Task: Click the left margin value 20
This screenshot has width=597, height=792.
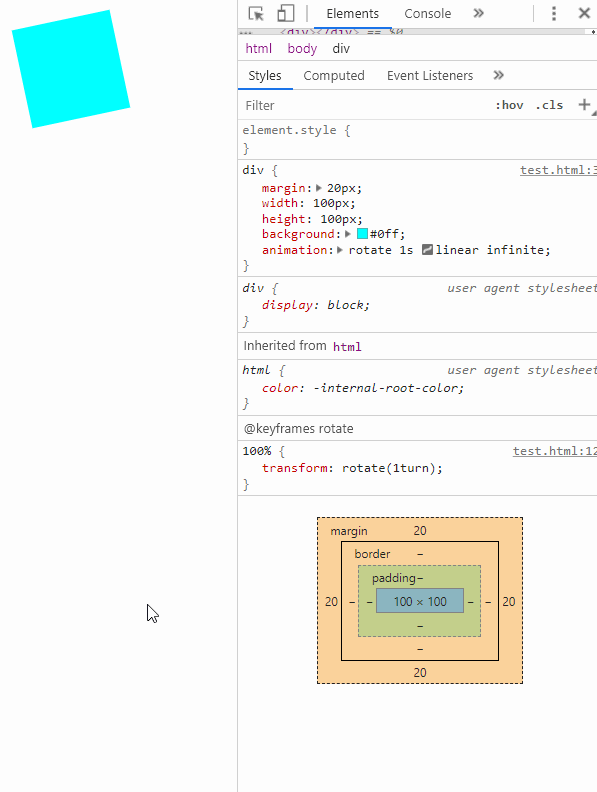Action: tap(331, 602)
